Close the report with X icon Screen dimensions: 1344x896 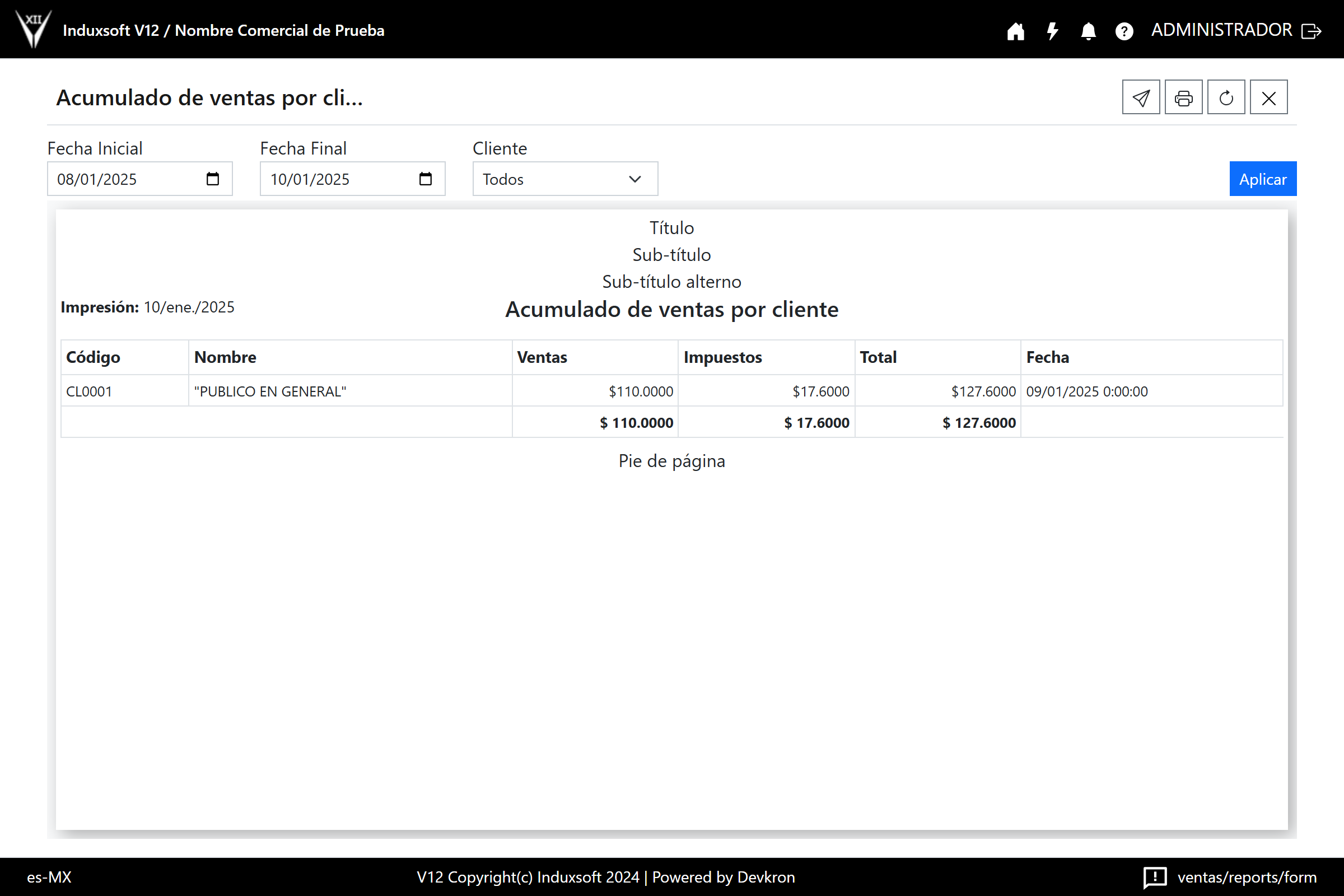click(x=1268, y=97)
